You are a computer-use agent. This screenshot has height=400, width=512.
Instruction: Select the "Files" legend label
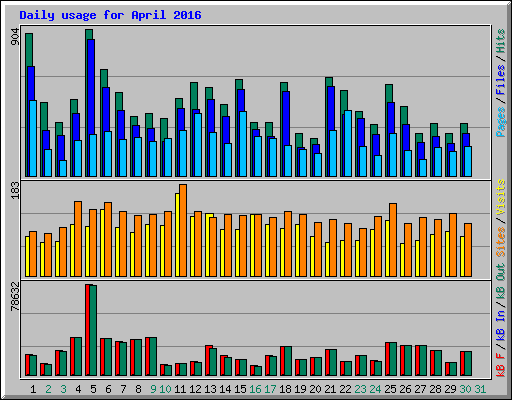(501, 80)
